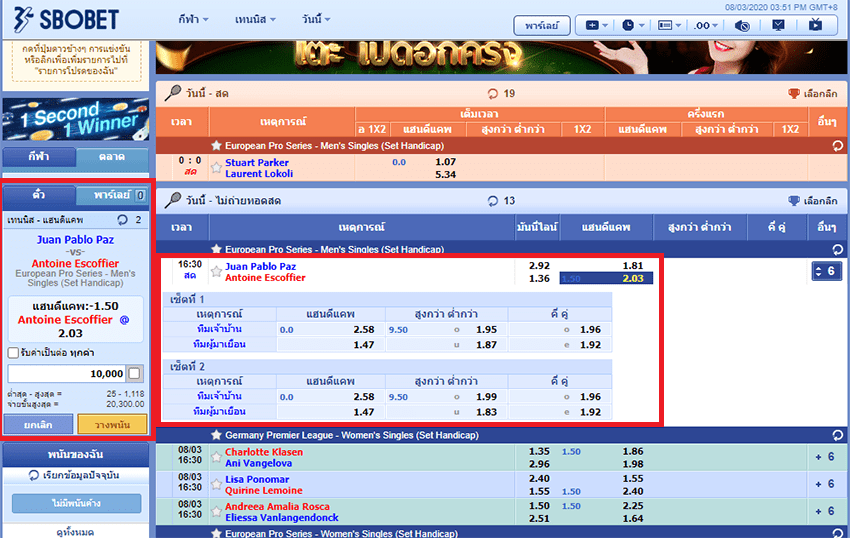Open the กีฬา menu in header
850x538 pixels.
(193, 20)
